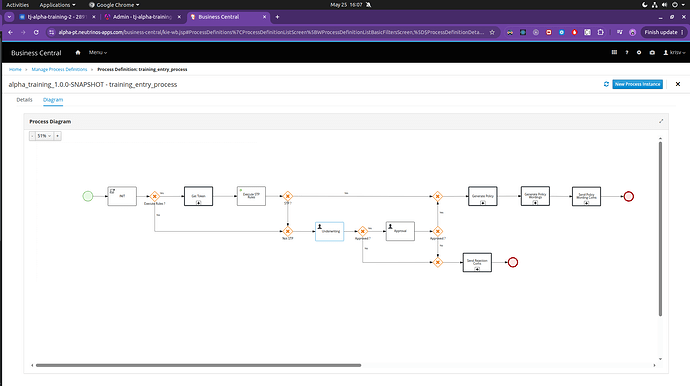Close the process definition details panel
The width and height of the screenshot is (690, 386).
coord(678,84)
